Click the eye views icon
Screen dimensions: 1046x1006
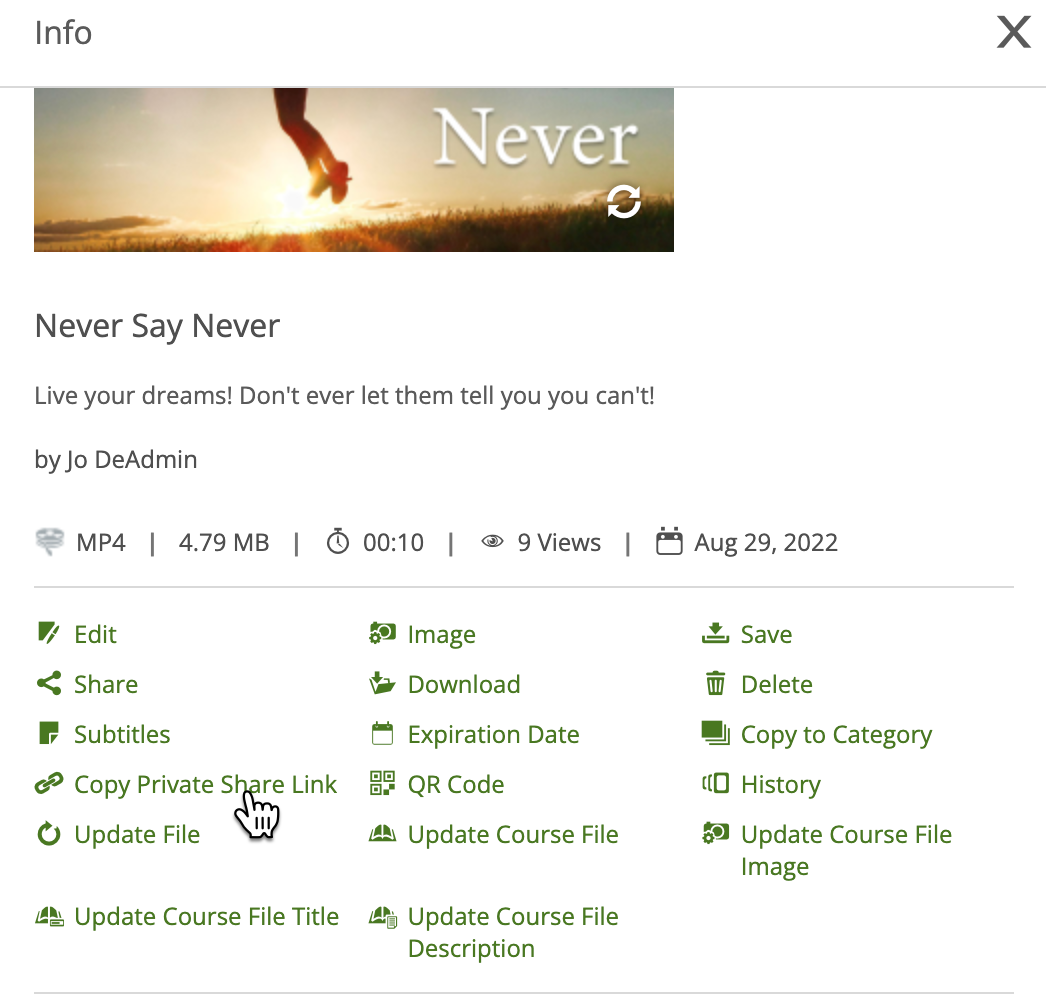(492, 542)
